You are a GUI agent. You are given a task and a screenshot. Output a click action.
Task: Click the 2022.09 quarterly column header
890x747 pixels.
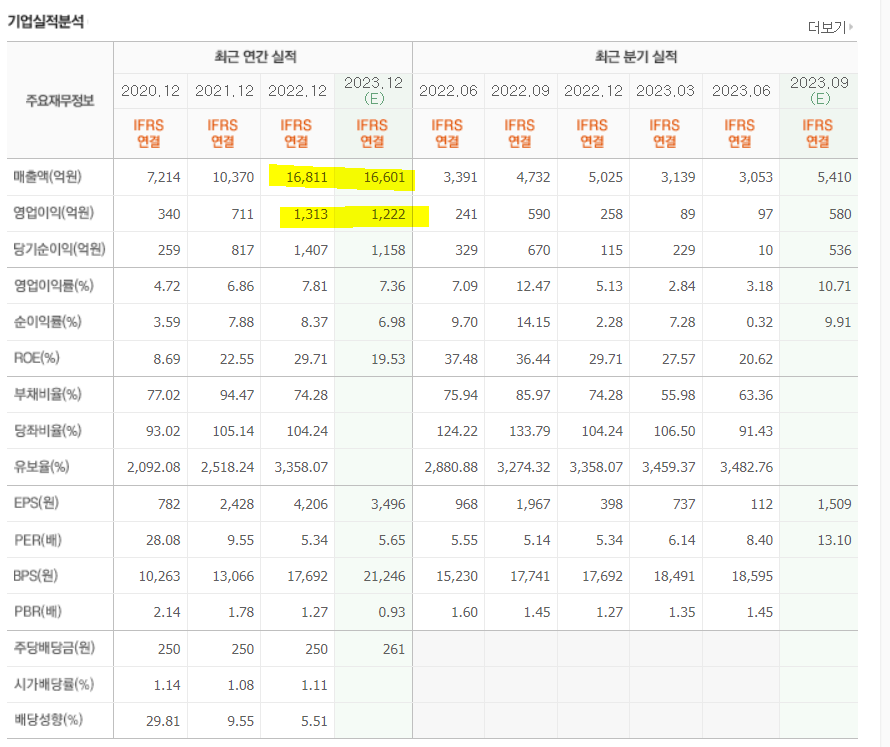point(520,91)
